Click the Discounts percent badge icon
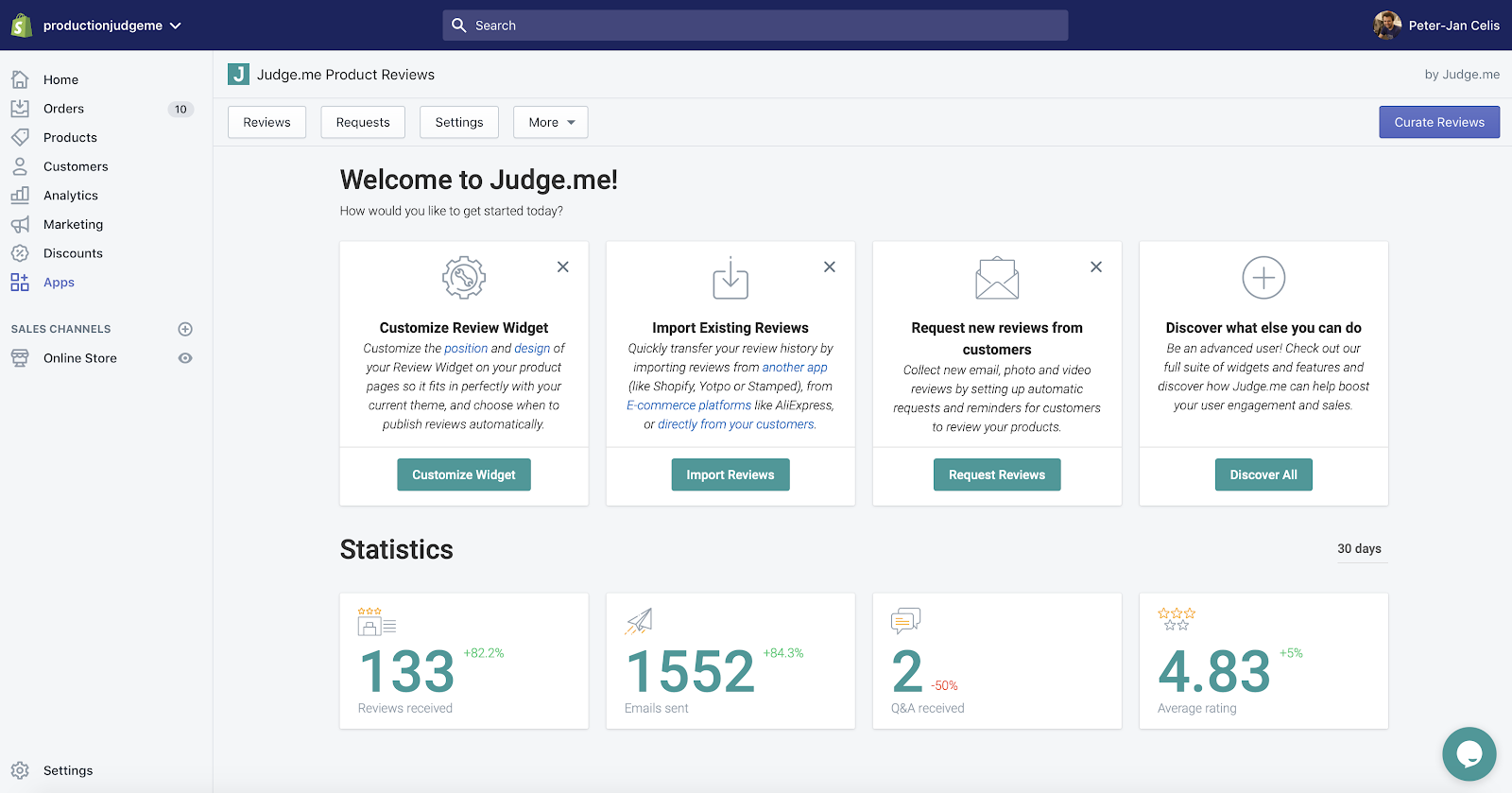 (20, 253)
